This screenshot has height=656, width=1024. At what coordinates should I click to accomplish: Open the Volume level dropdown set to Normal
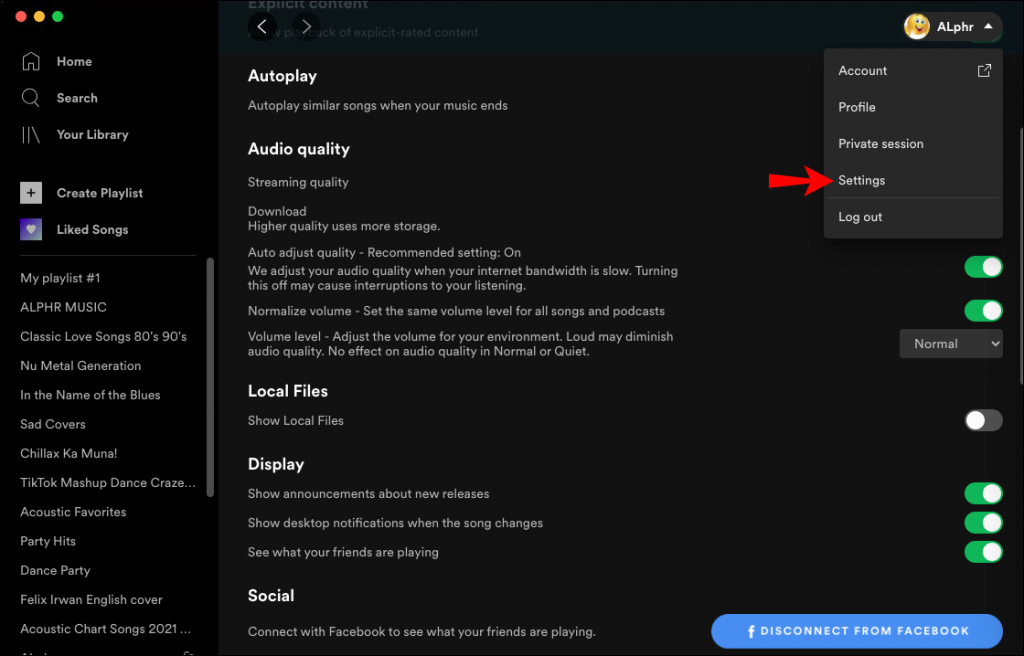point(951,343)
